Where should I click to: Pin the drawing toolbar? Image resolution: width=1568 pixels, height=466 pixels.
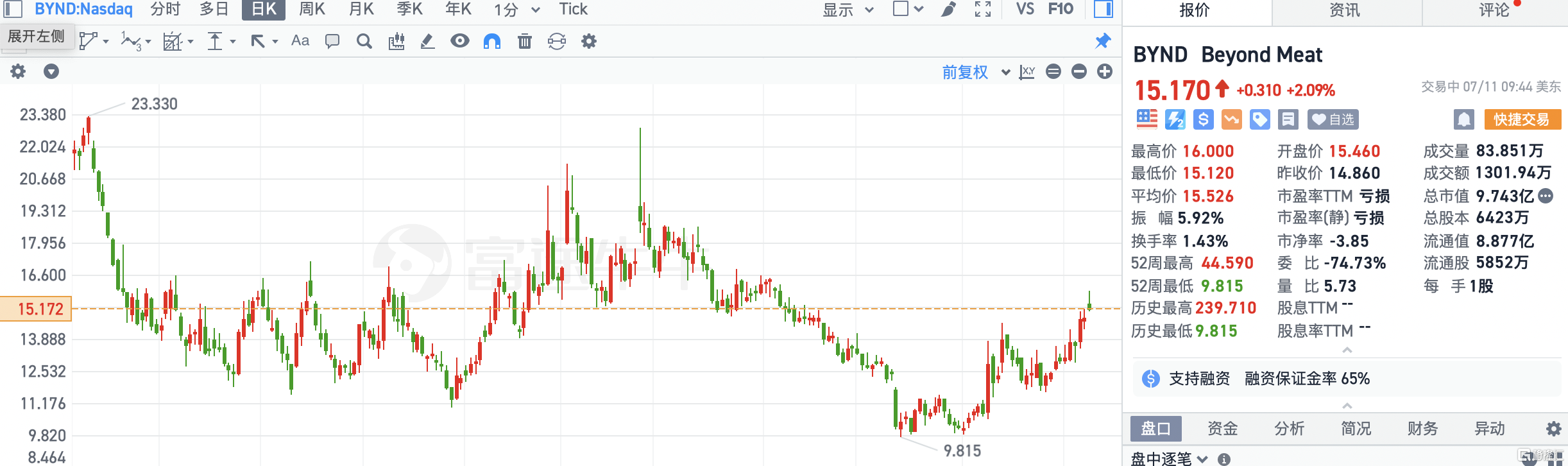[1103, 42]
